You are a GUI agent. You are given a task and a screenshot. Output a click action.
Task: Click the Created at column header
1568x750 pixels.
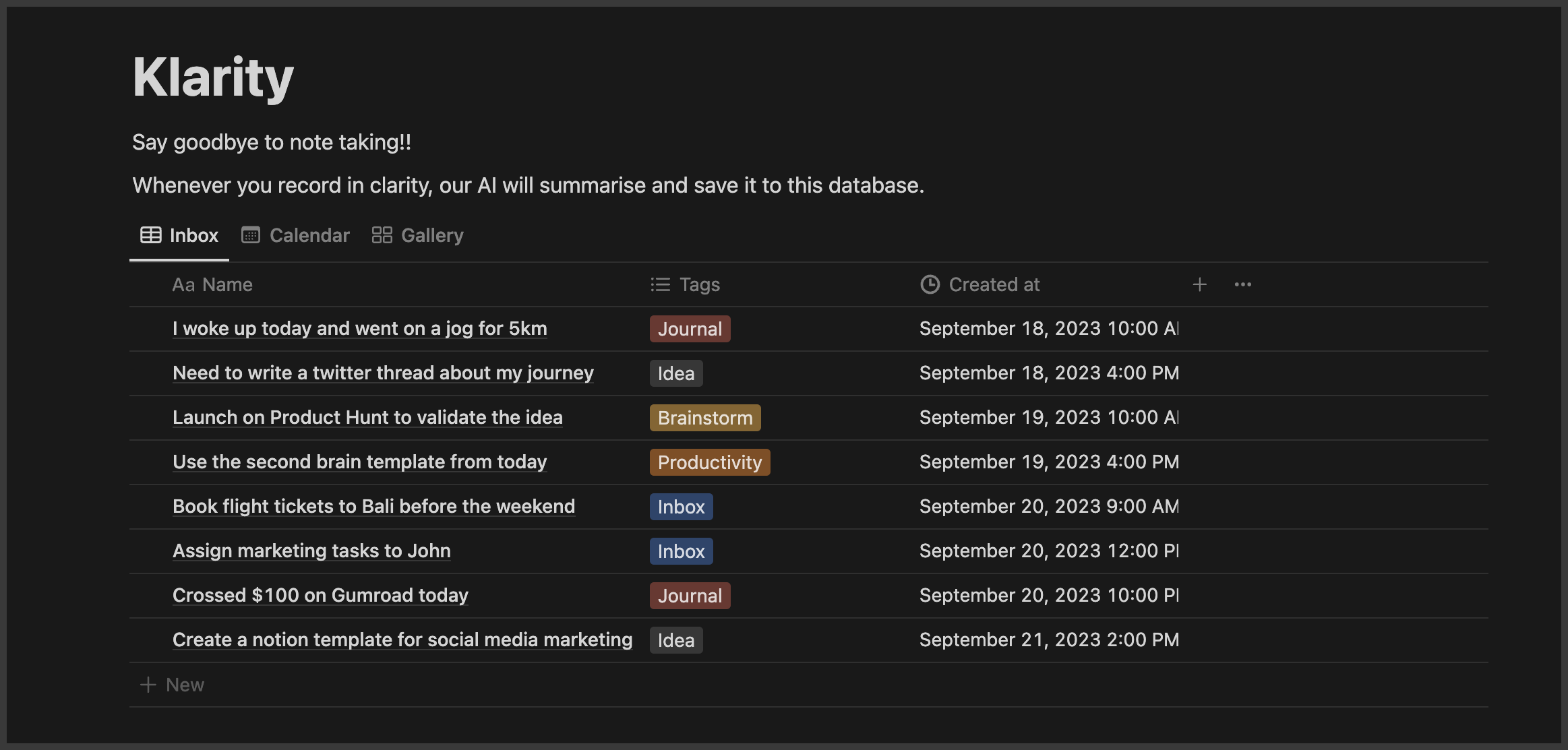pos(980,284)
